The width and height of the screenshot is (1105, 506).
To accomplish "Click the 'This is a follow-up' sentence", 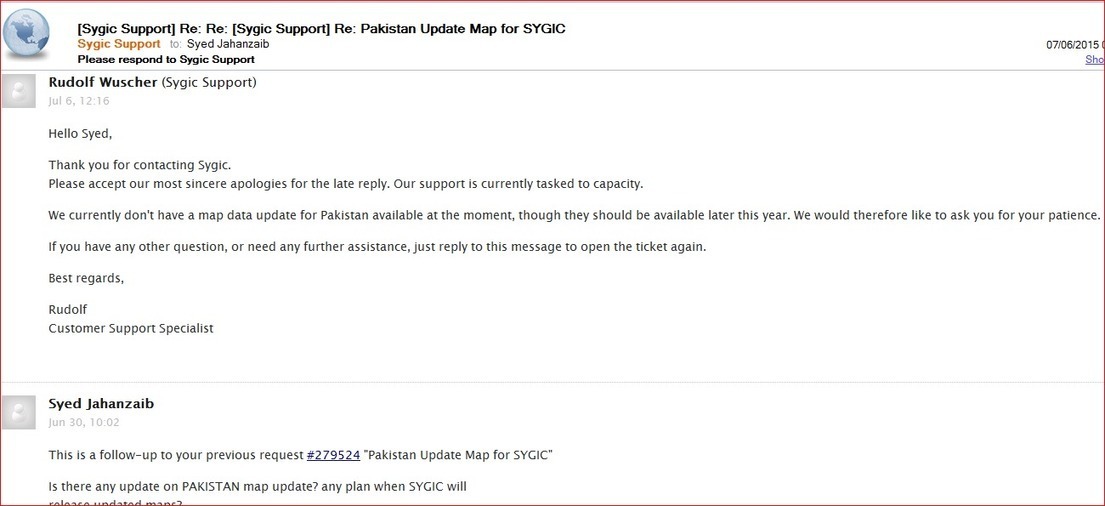I will pyautogui.click(x=176, y=455).
